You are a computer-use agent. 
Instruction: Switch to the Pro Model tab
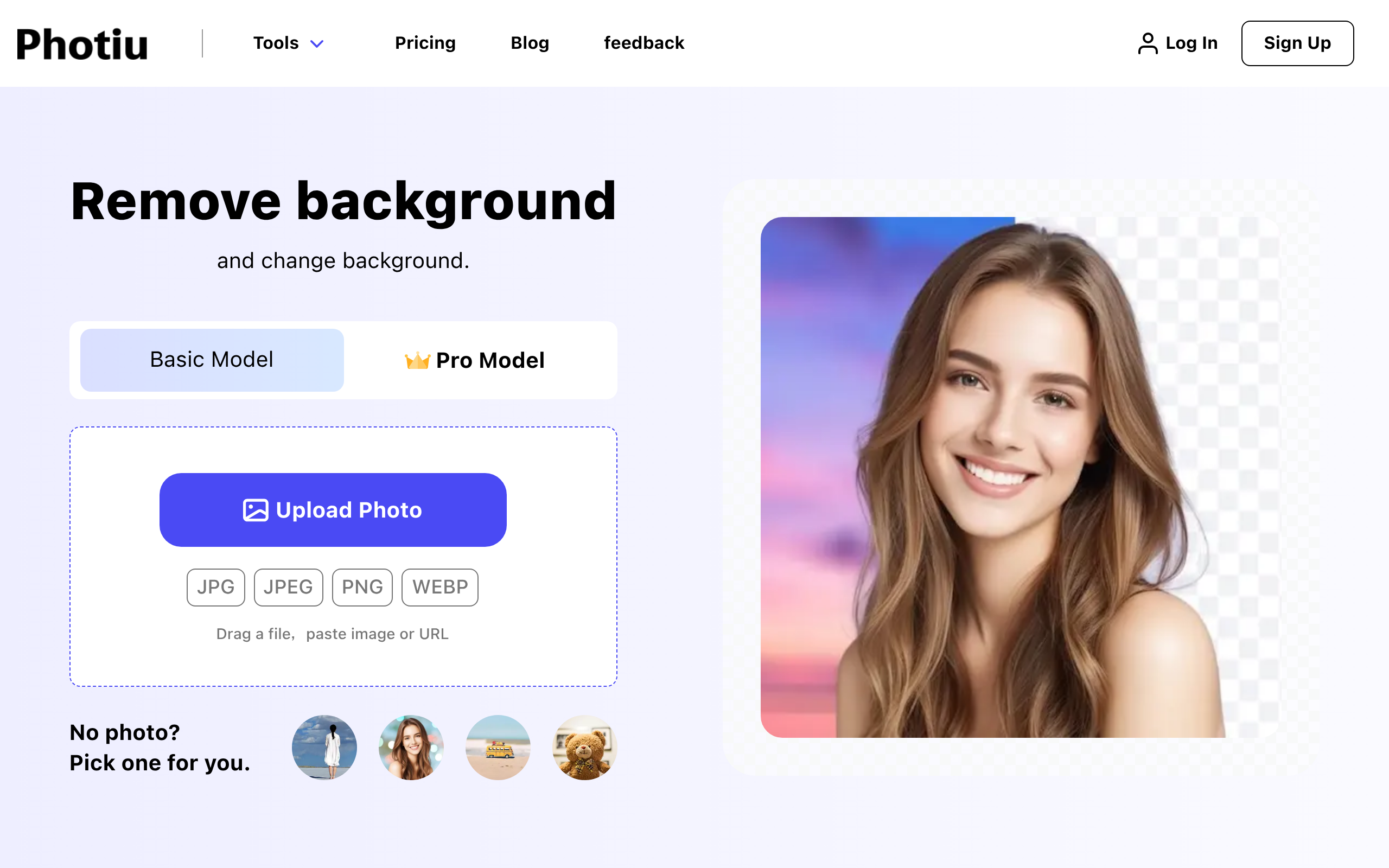tap(475, 361)
